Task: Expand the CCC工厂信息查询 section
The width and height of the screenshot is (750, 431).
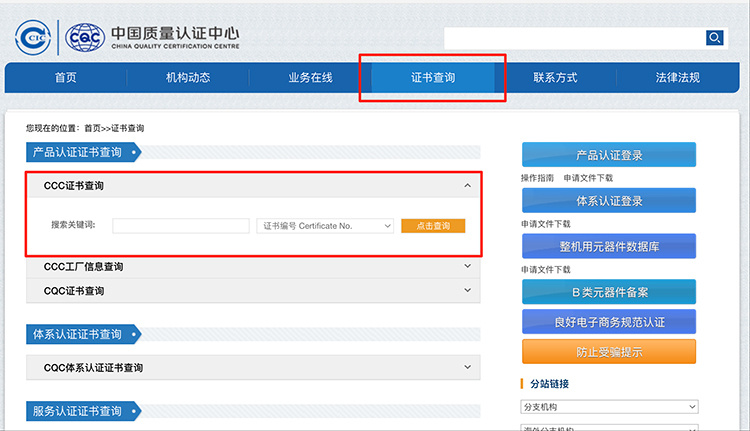Action: point(467,267)
